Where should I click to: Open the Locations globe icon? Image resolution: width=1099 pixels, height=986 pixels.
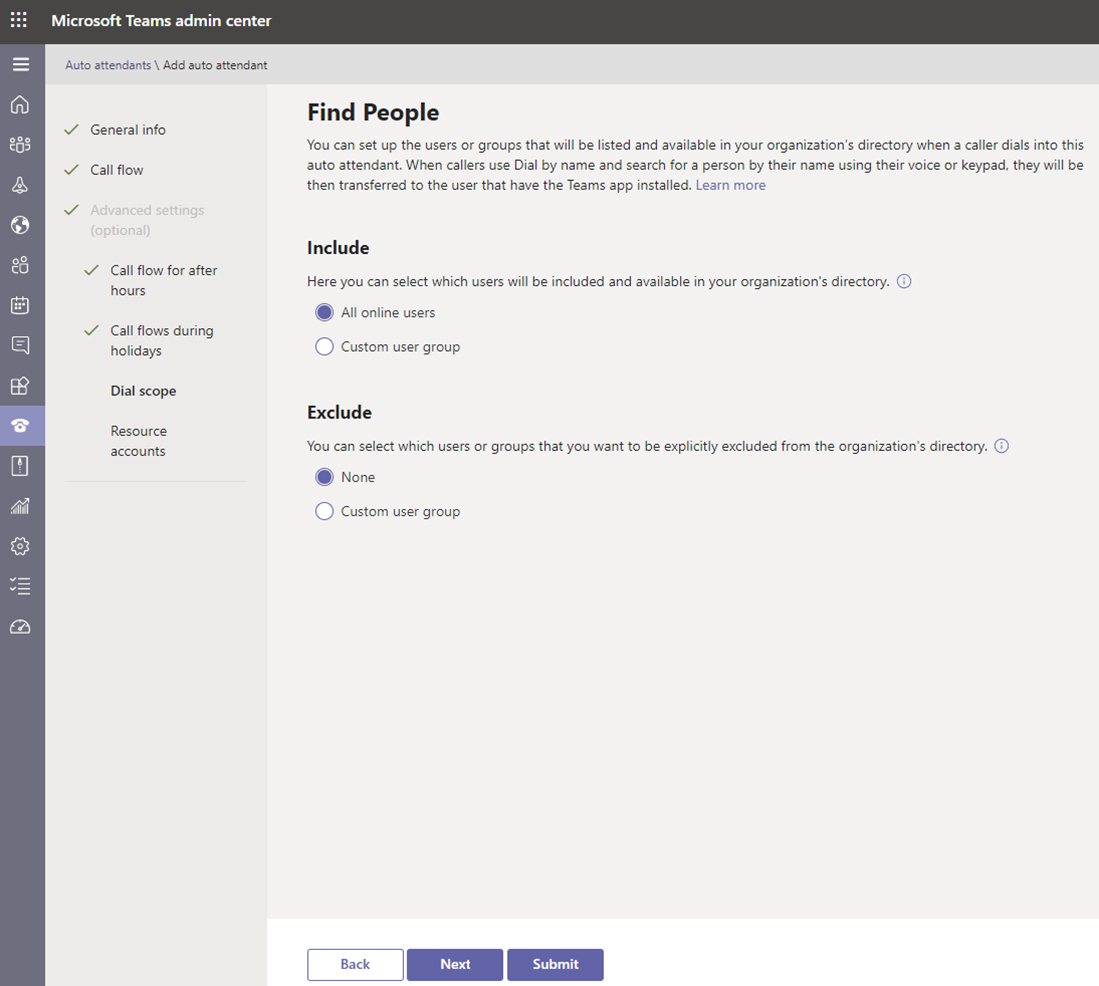(x=20, y=225)
